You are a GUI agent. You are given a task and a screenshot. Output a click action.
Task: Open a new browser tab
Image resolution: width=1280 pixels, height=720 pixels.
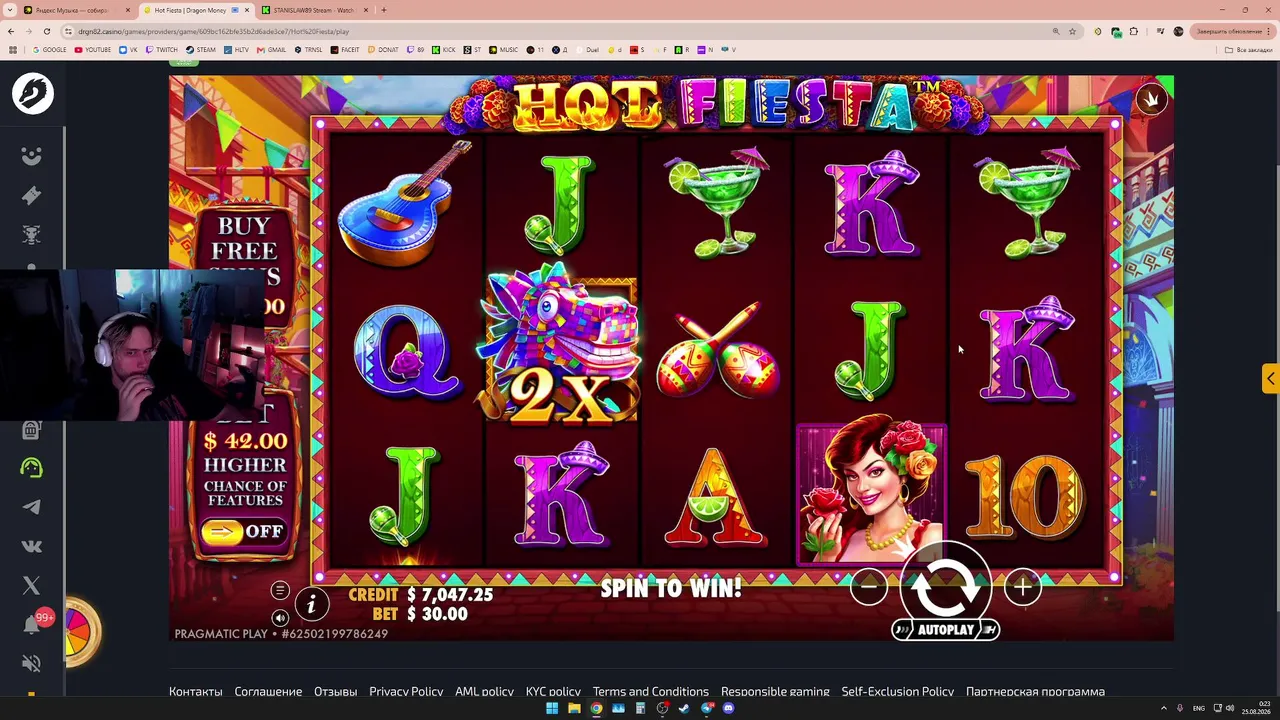(384, 10)
